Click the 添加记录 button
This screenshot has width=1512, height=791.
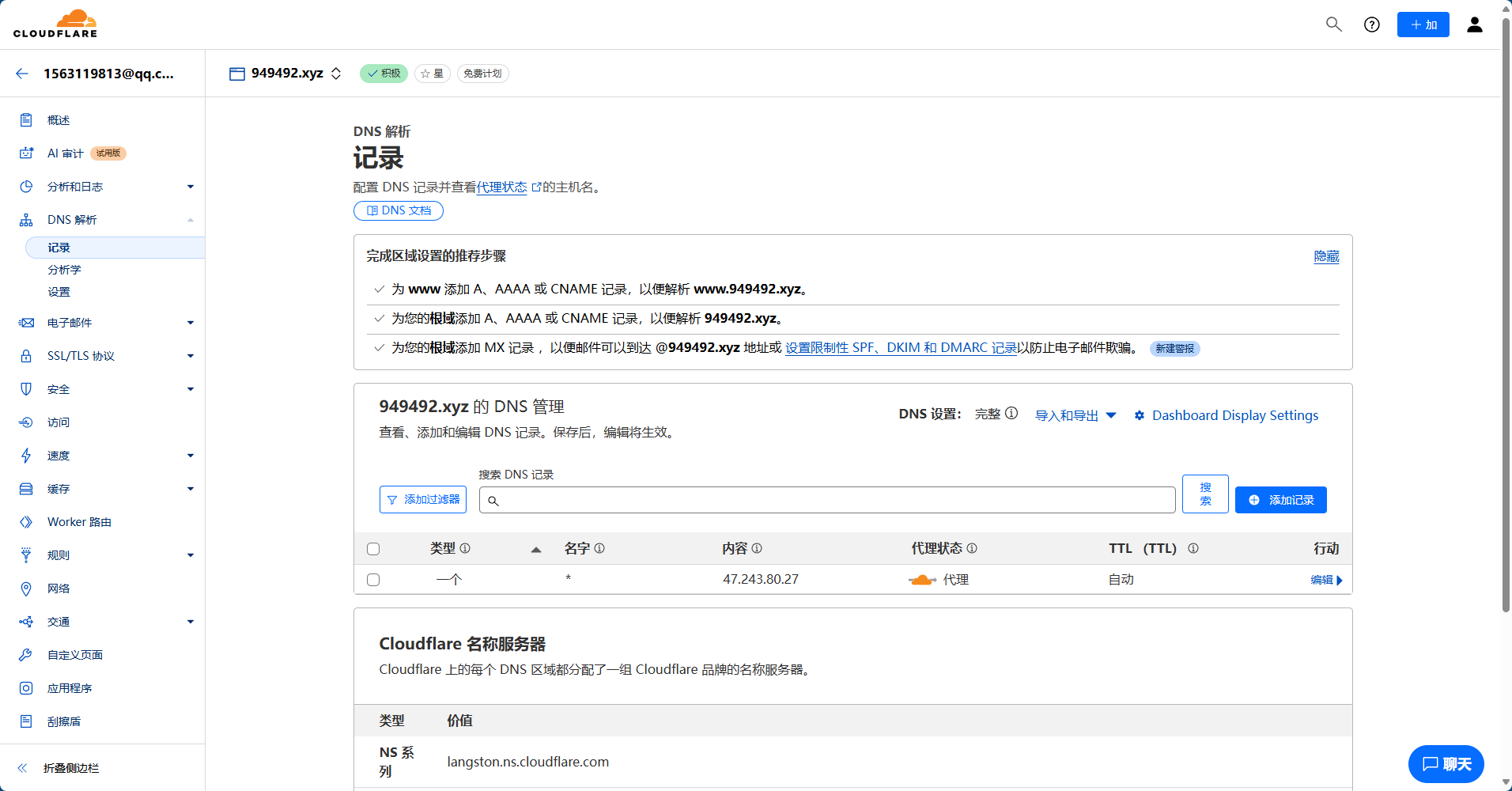point(1281,500)
